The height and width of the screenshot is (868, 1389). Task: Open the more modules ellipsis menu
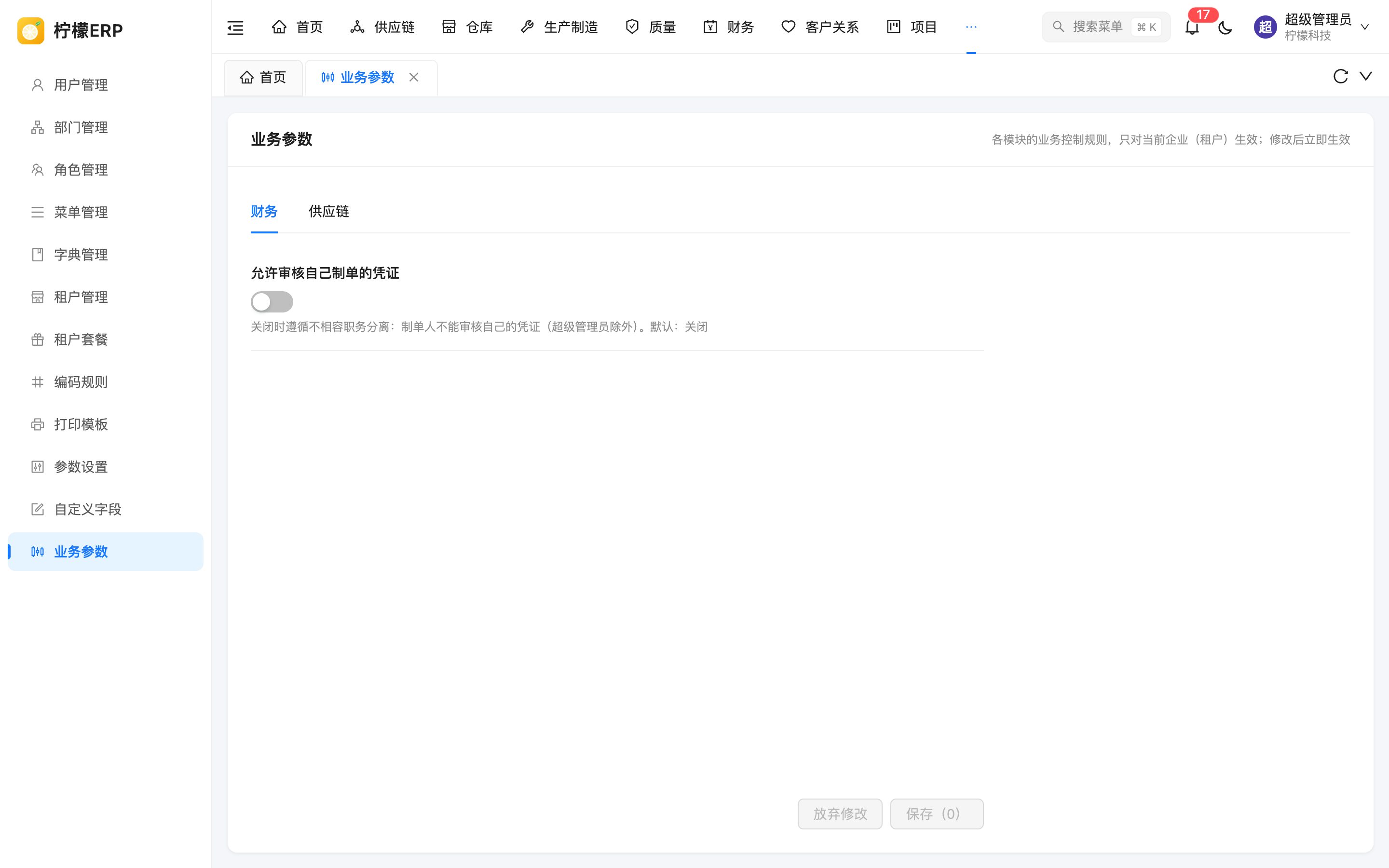[971, 27]
